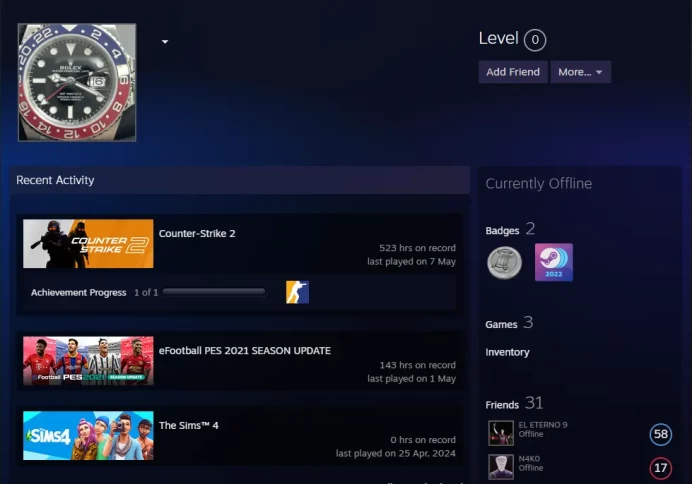The width and height of the screenshot is (692, 484).
Task: Open the eFootball PES 2021 banner image
Action: [x=88, y=361]
